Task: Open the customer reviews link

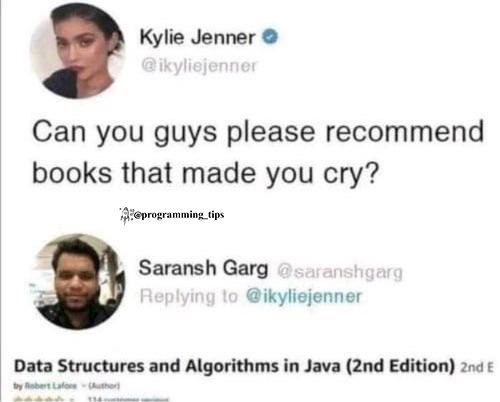Action: [x=128, y=399]
